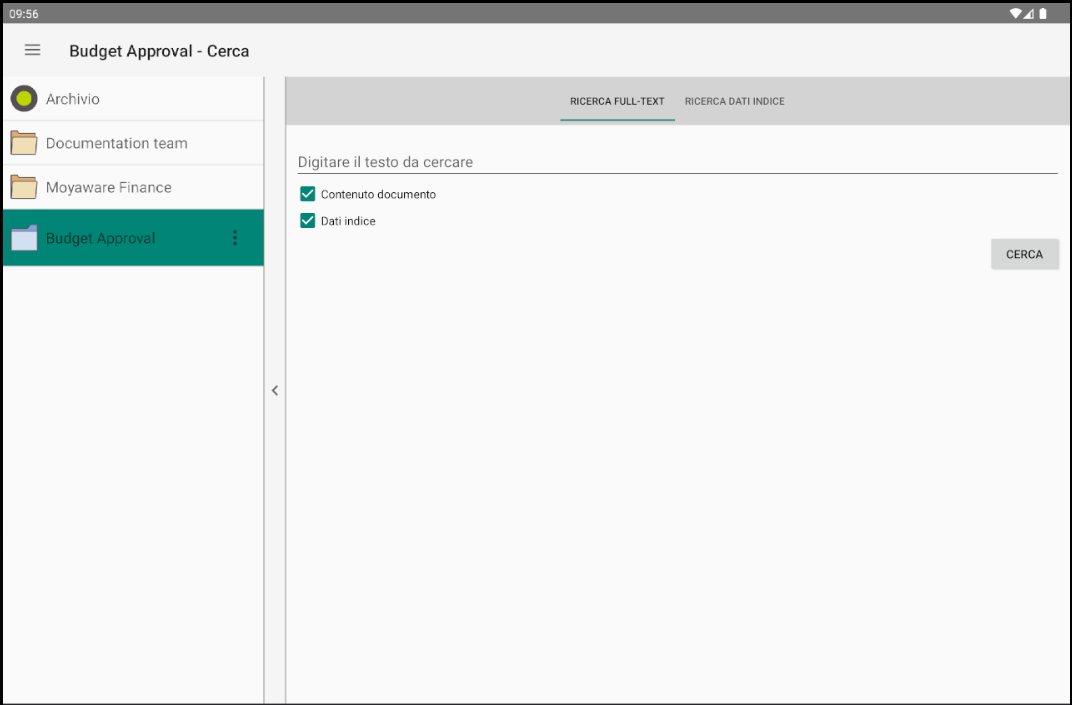Click the blue Budget Approval folder icon
1072x705 pixels.
(x=24, y=238)
